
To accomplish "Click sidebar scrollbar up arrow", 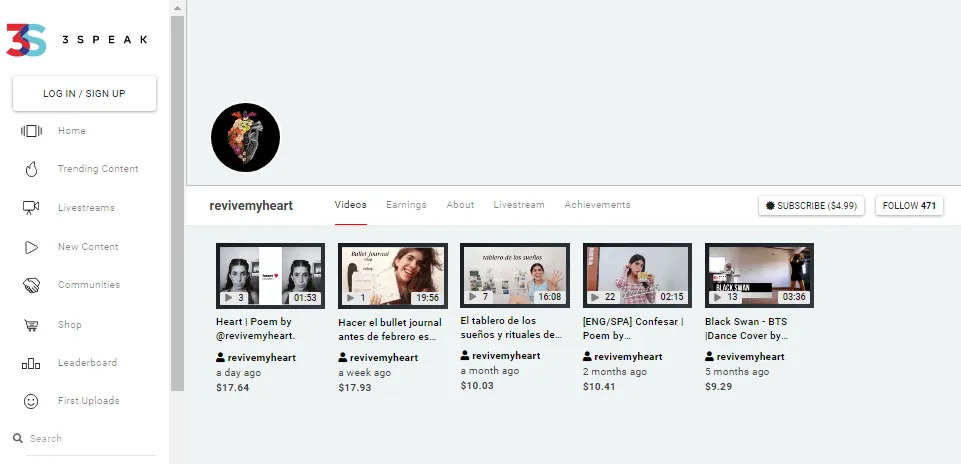I will tap(177, 8).
